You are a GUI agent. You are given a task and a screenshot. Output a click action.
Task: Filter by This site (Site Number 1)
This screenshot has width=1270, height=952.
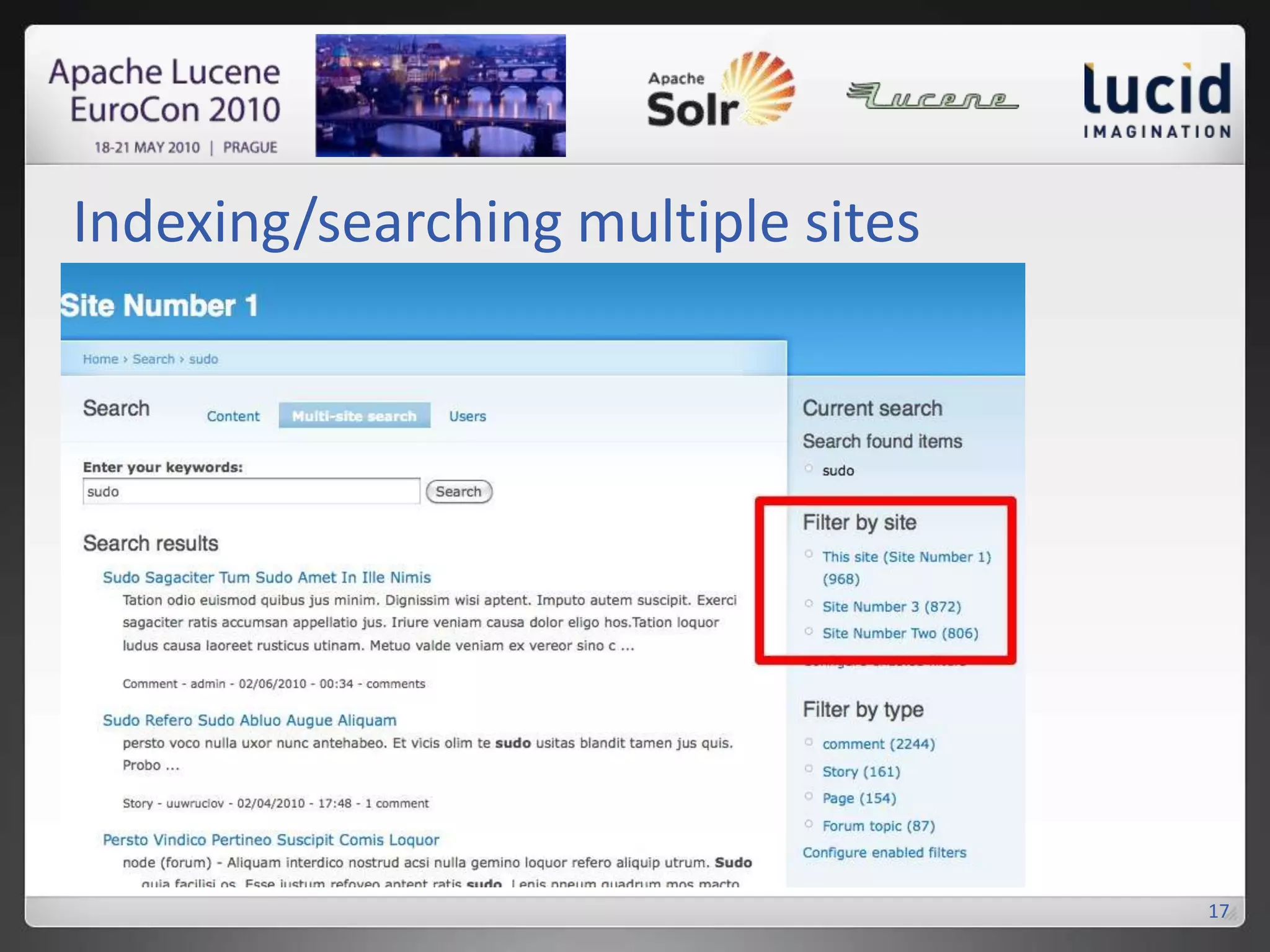(907, 568)
